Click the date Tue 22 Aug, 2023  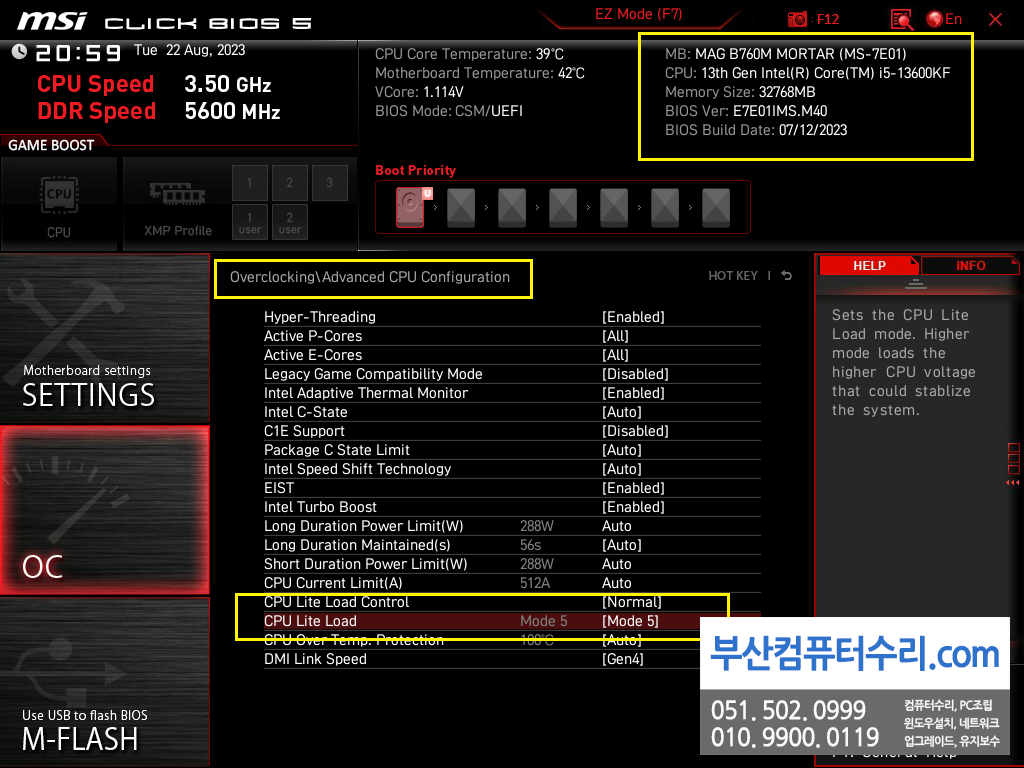(189, 50)
